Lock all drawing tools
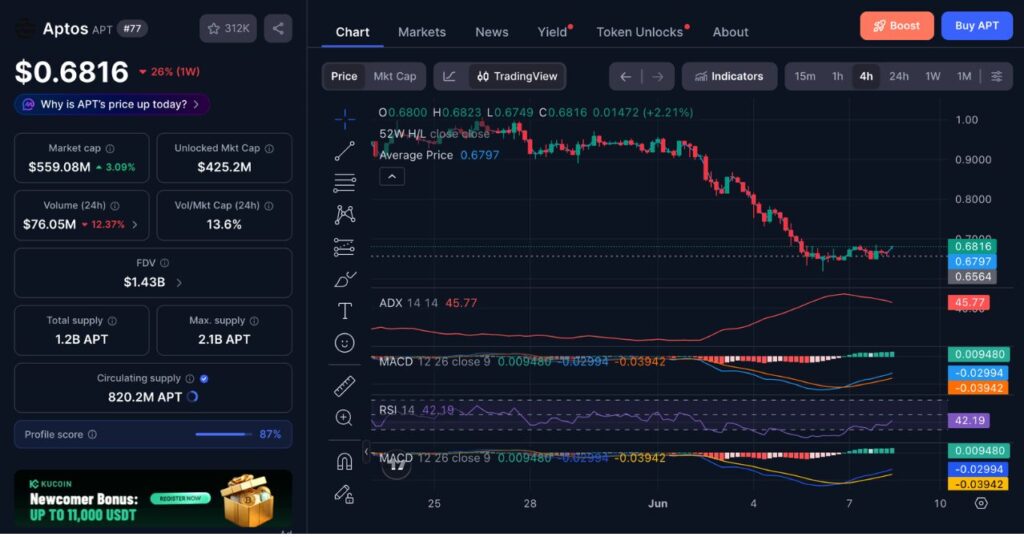 (345, 494)
